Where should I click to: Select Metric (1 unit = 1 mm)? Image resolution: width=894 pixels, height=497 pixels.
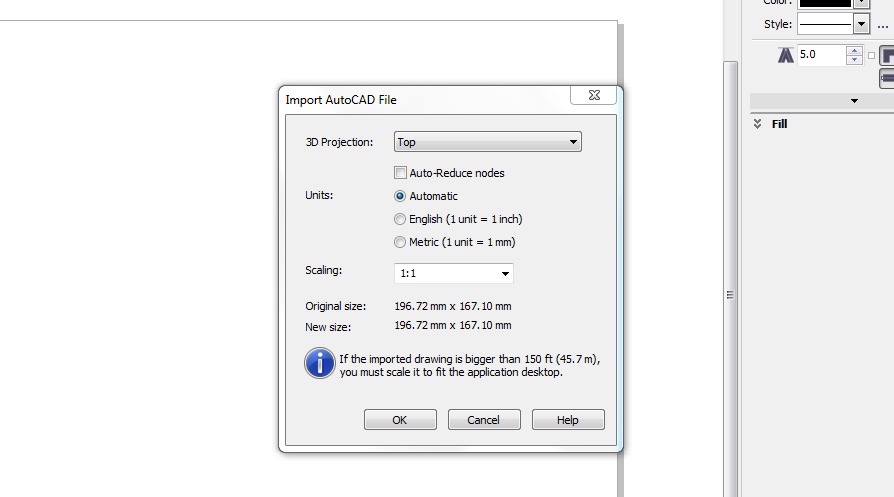[x=400, y=242]
